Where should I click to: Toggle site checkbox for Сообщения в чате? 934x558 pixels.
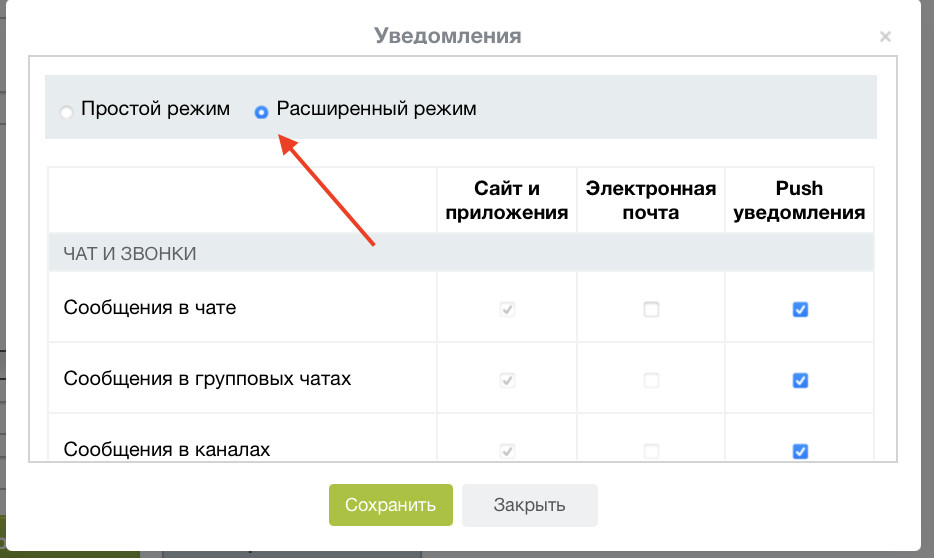pyautogui.click(x=508, y=310)
